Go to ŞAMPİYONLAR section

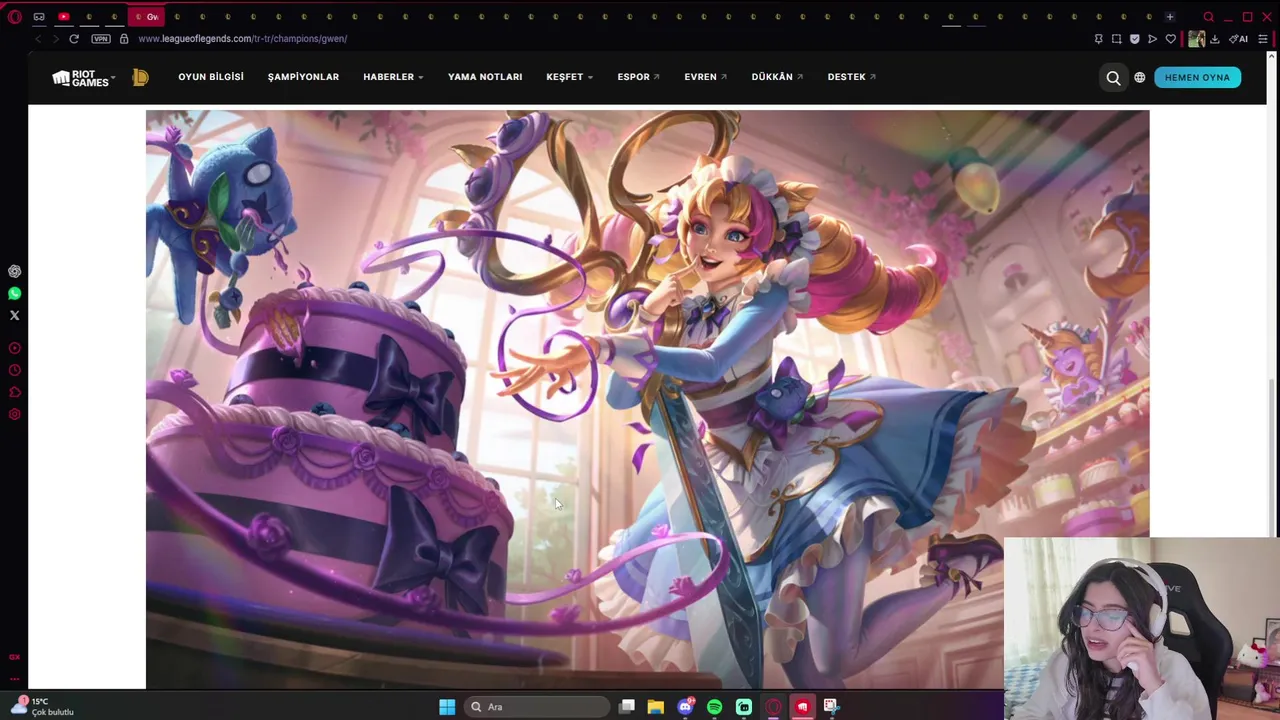click(303, 77)
